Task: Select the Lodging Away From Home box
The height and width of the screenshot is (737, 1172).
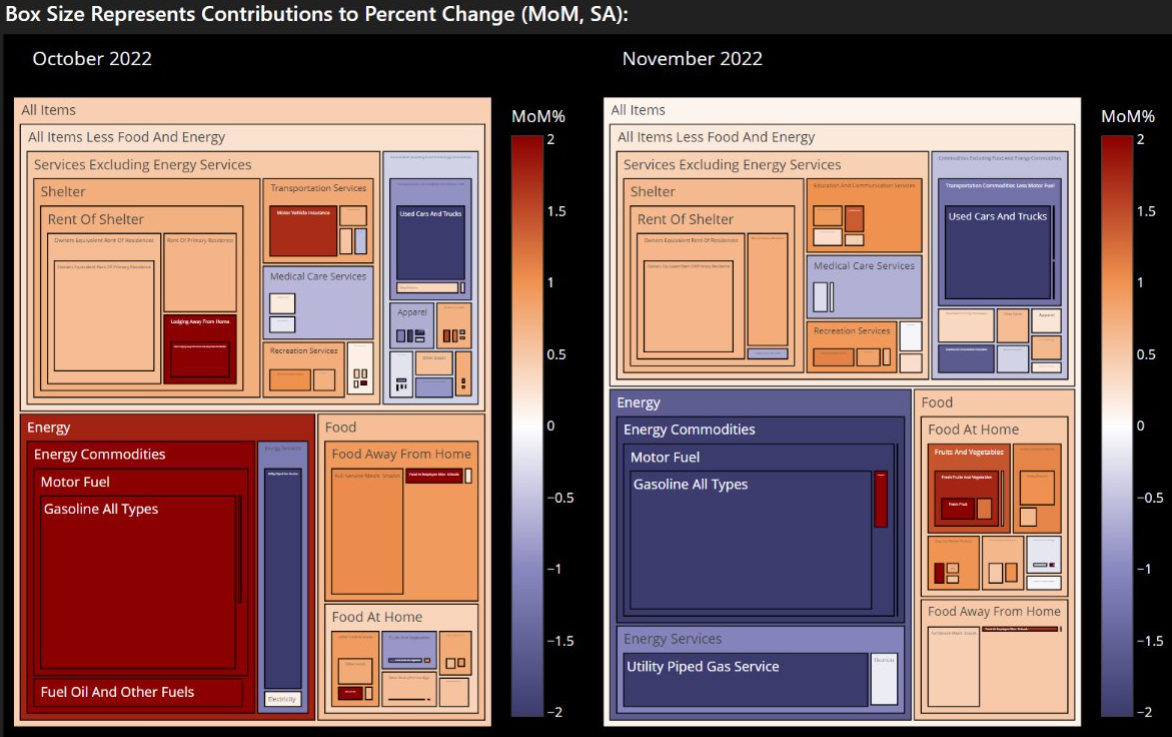Action: tap(200, 349)
